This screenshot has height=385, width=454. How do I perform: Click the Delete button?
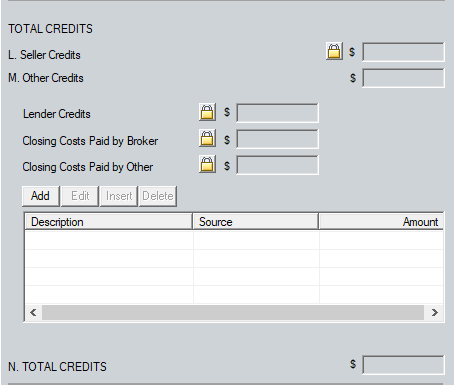(x=158, y=196)
